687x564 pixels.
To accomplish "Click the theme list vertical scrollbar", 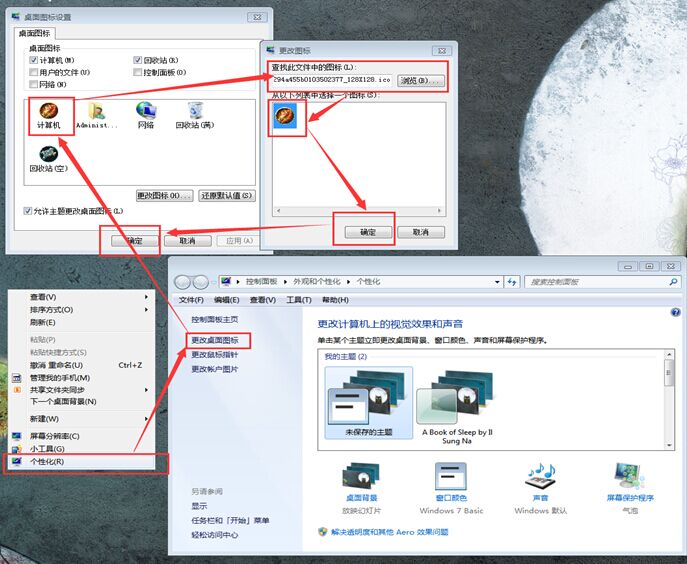I will point(669,399).
